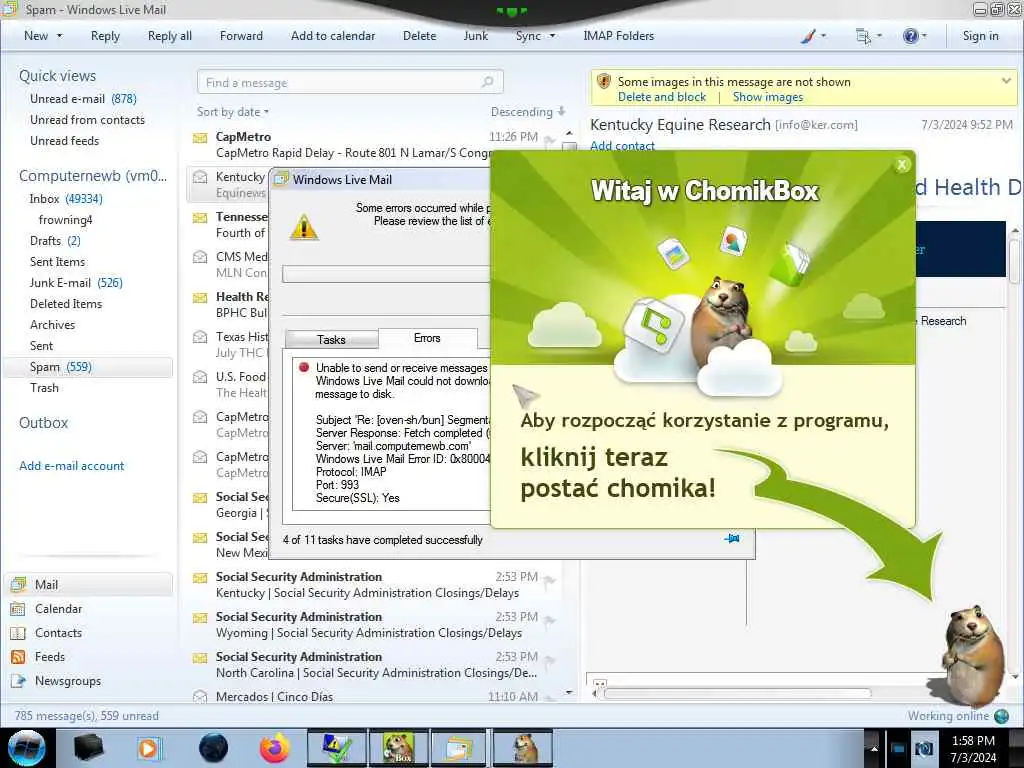Click open envelope icon of Texas Hist message
This screenshot has height=768, width=1024.
click(200, 337)
